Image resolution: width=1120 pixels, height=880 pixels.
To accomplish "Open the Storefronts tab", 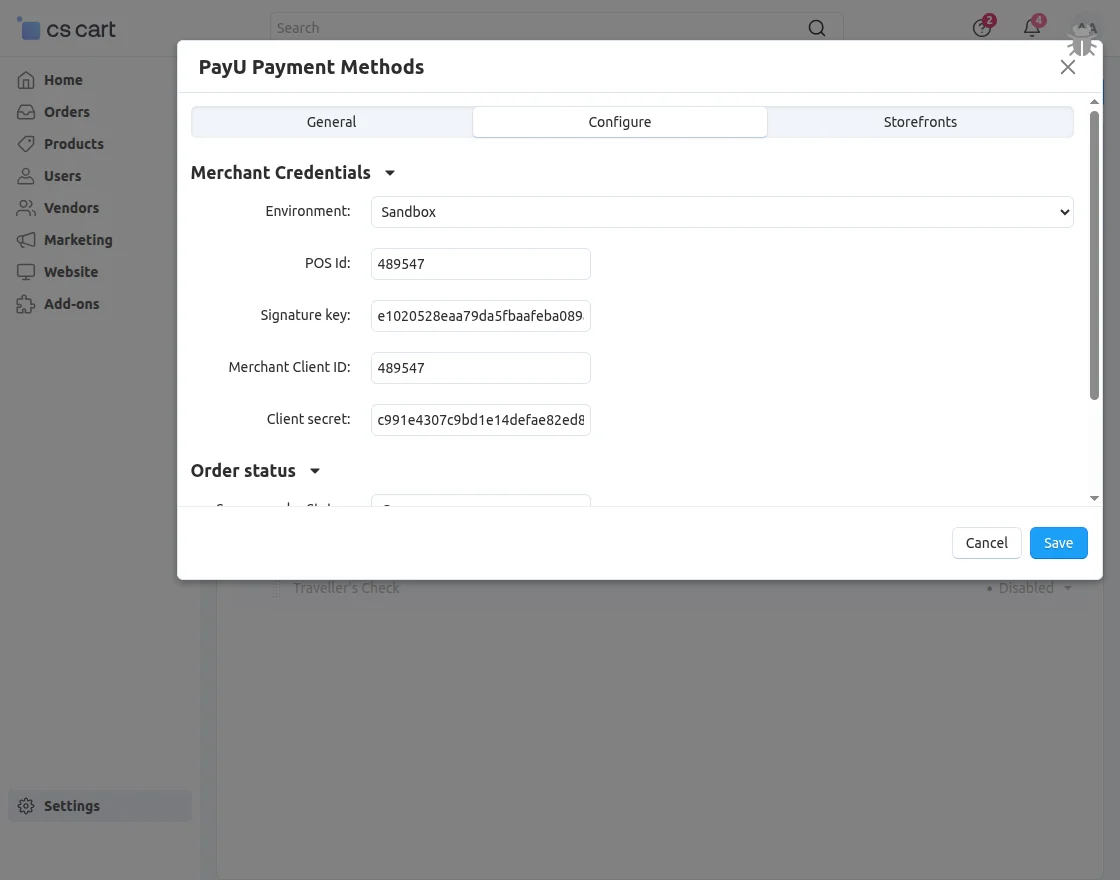I will coord(919,121).
